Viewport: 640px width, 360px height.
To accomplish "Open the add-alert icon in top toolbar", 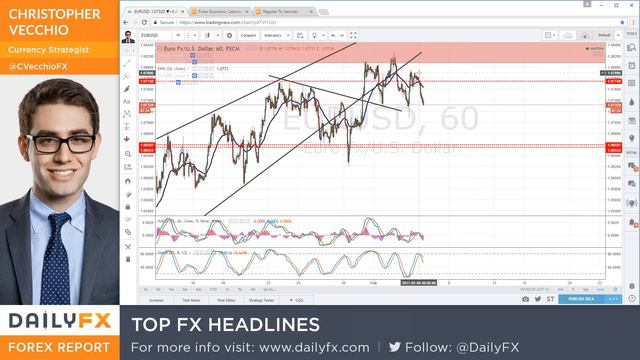I will click(x=300, y=36).
